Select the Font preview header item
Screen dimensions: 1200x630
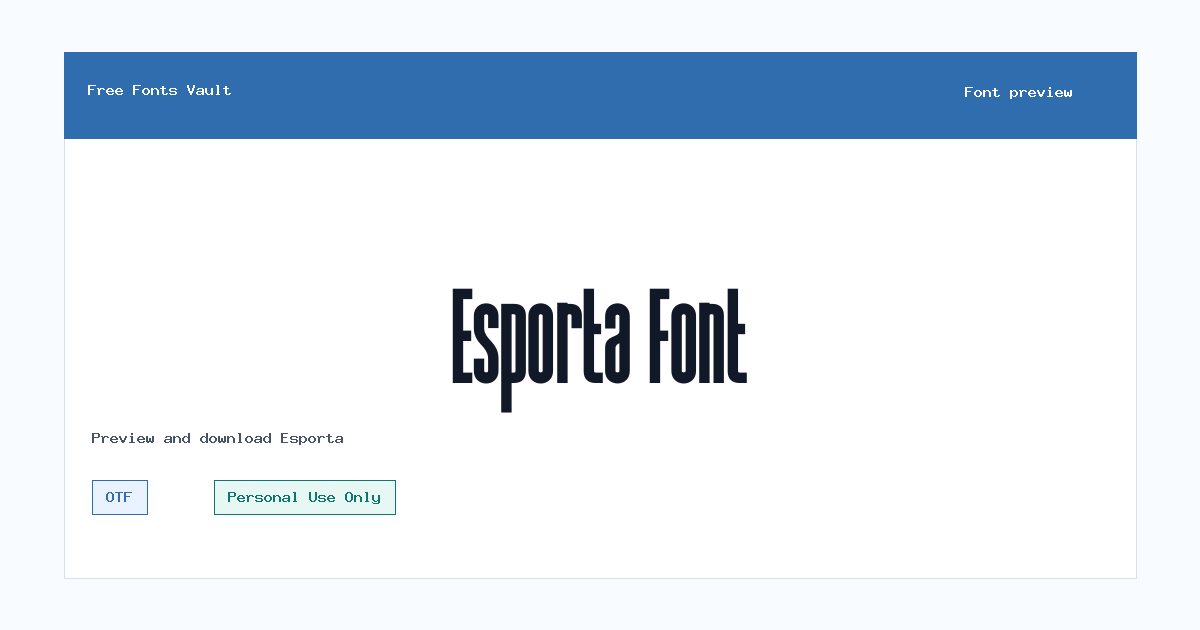[1018, 92]
